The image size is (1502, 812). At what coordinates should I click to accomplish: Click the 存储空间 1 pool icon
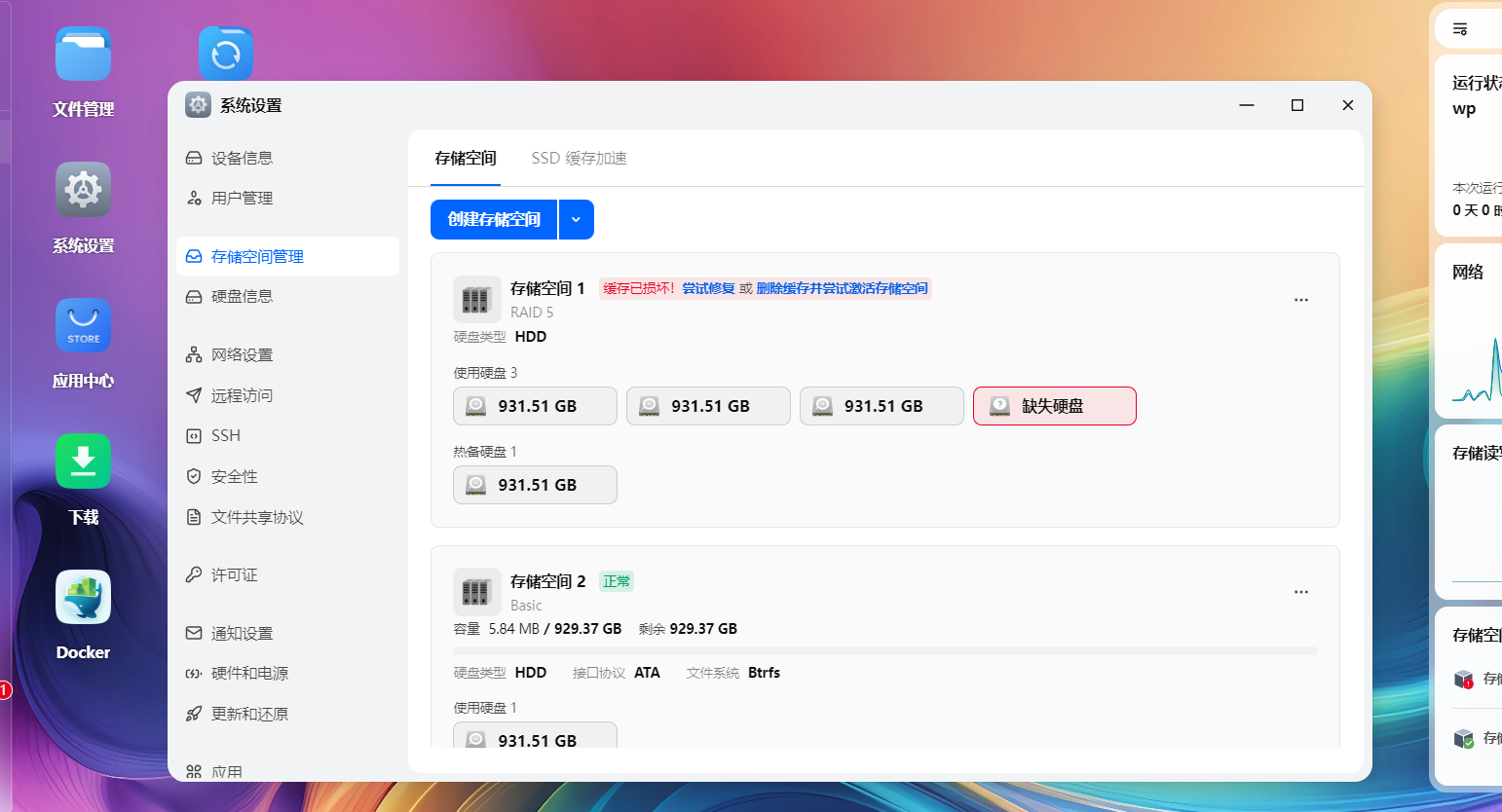pyautogui.click(x=477, y=299)
